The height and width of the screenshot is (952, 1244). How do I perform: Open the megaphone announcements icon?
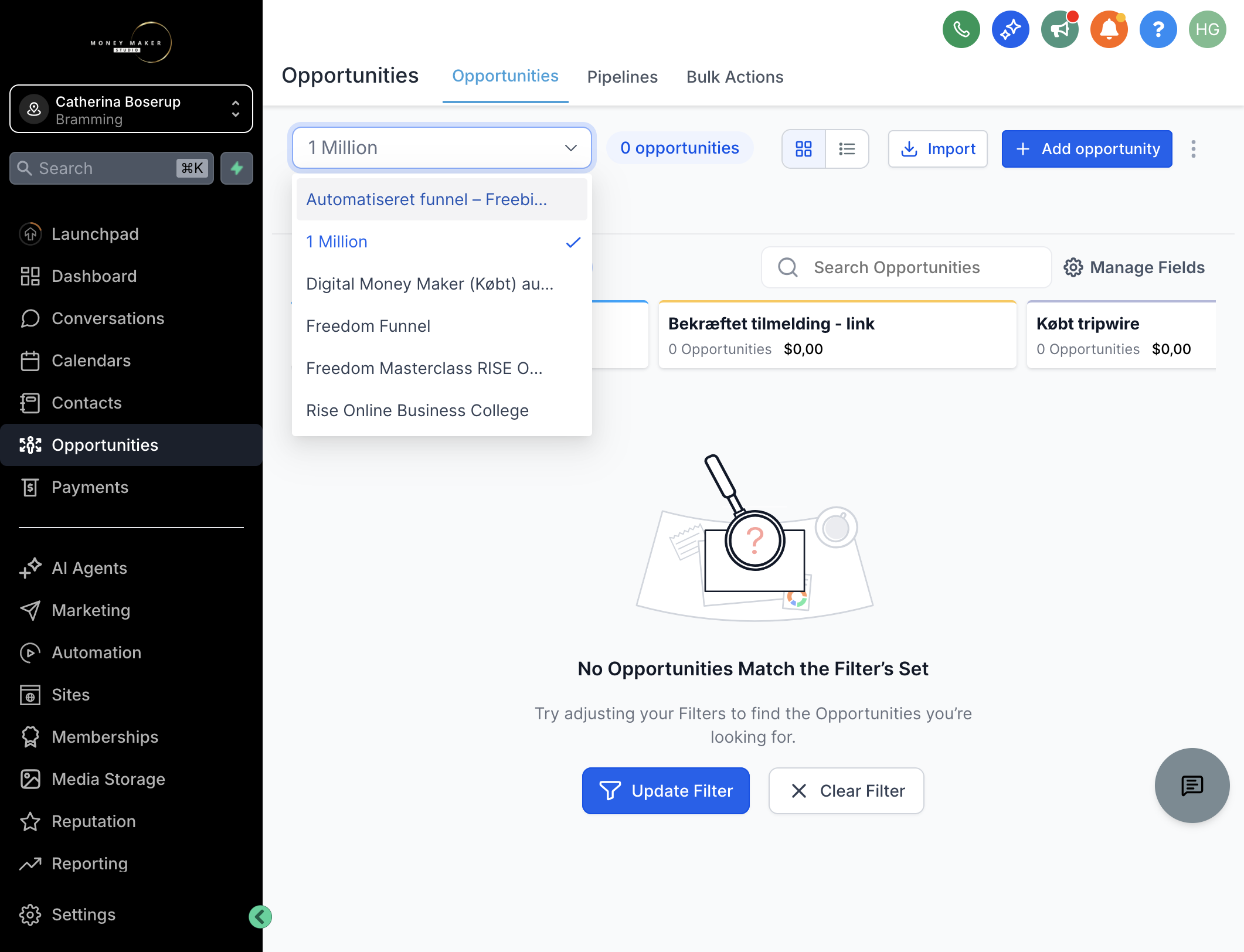tap(1059, 29)
